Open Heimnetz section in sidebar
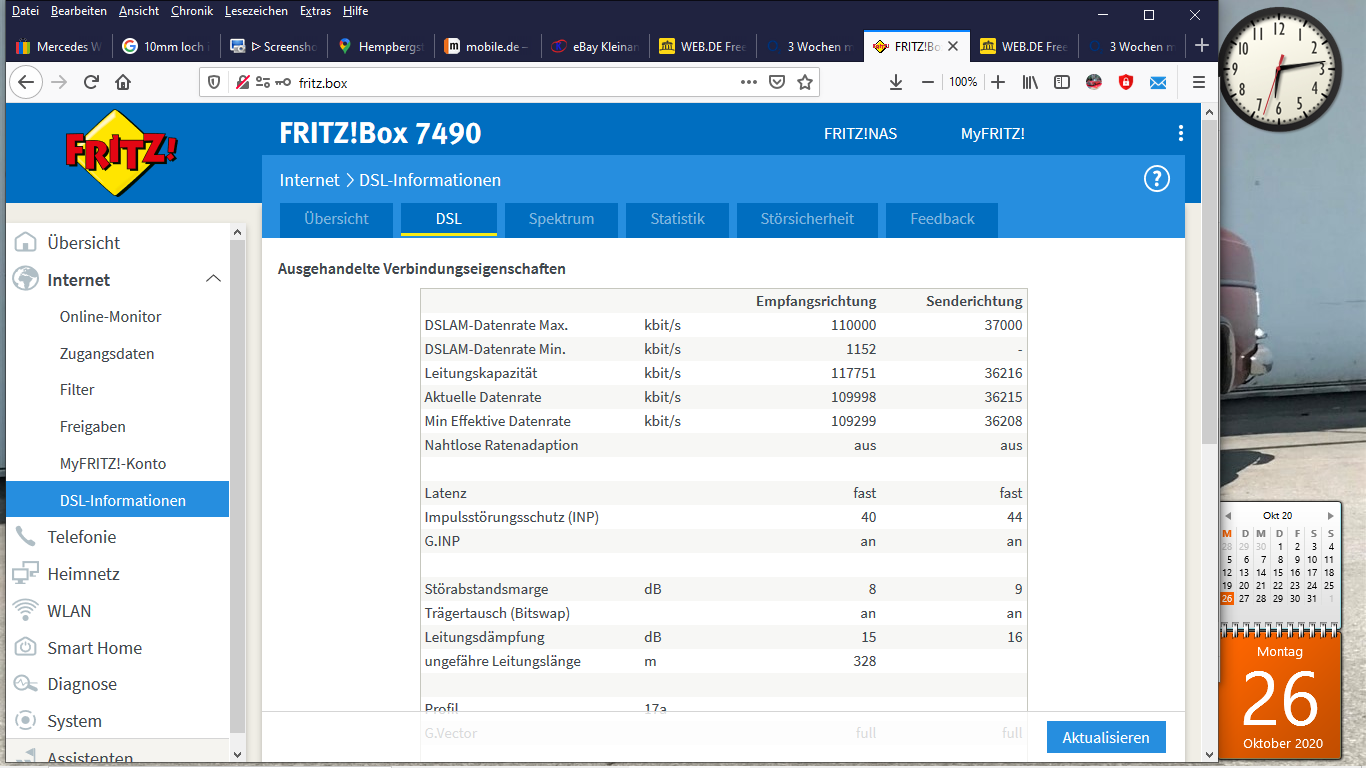The image size is (1366, 768). 83,574
